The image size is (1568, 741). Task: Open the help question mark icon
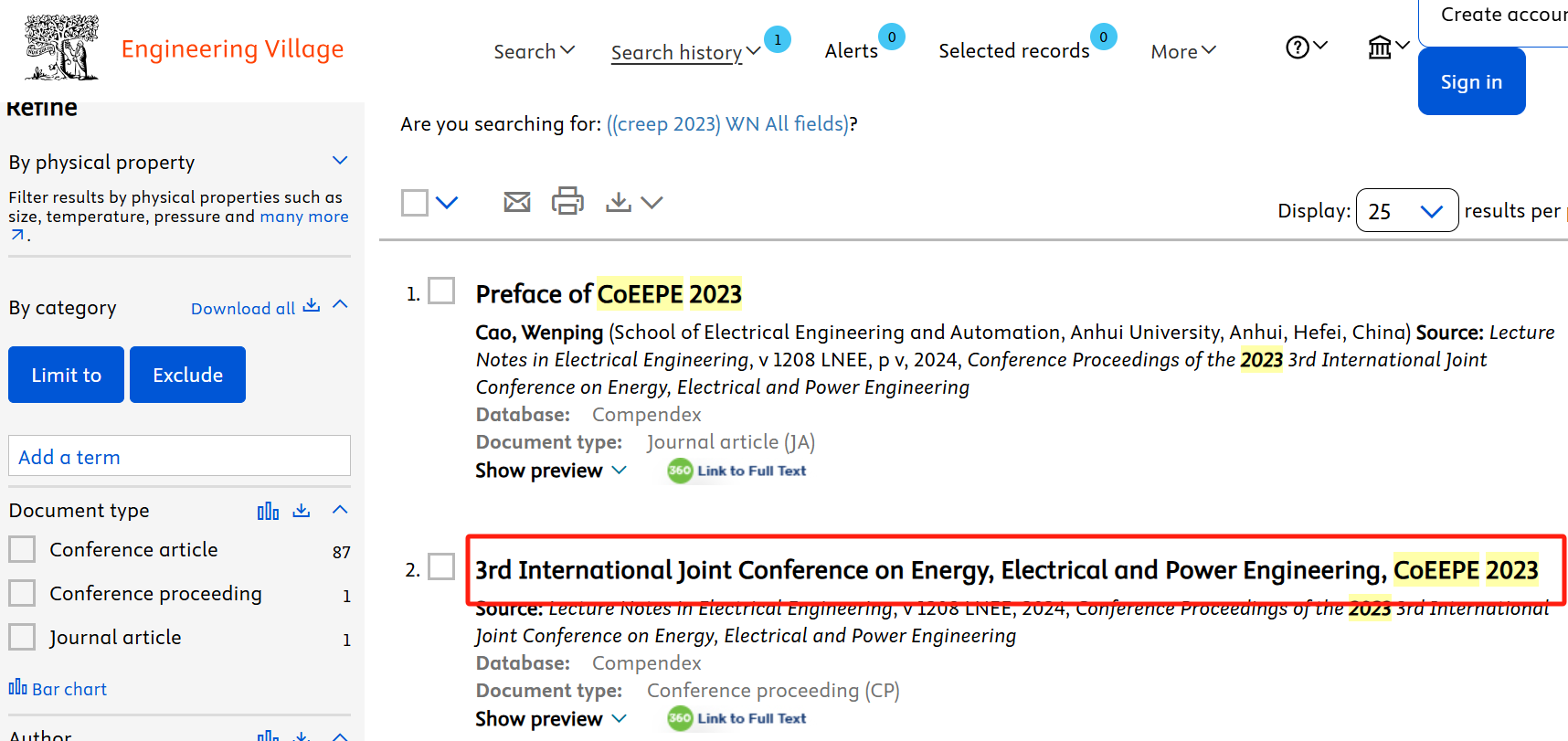coord(1298,48)
